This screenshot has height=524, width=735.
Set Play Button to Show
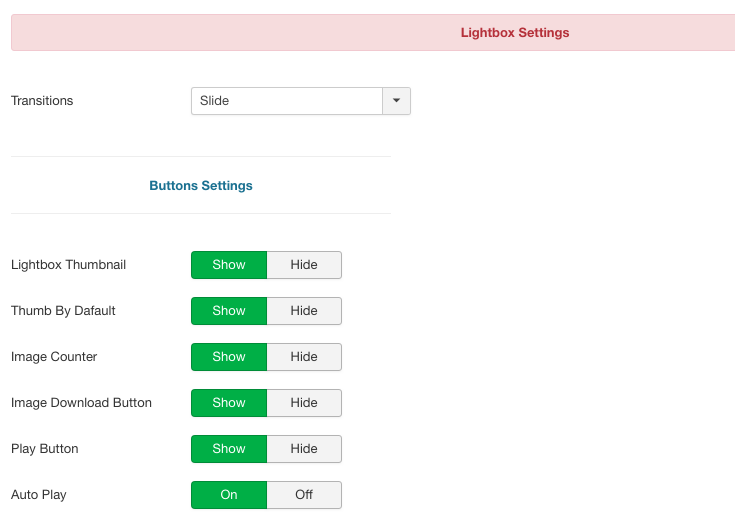(x=229, y=449)
